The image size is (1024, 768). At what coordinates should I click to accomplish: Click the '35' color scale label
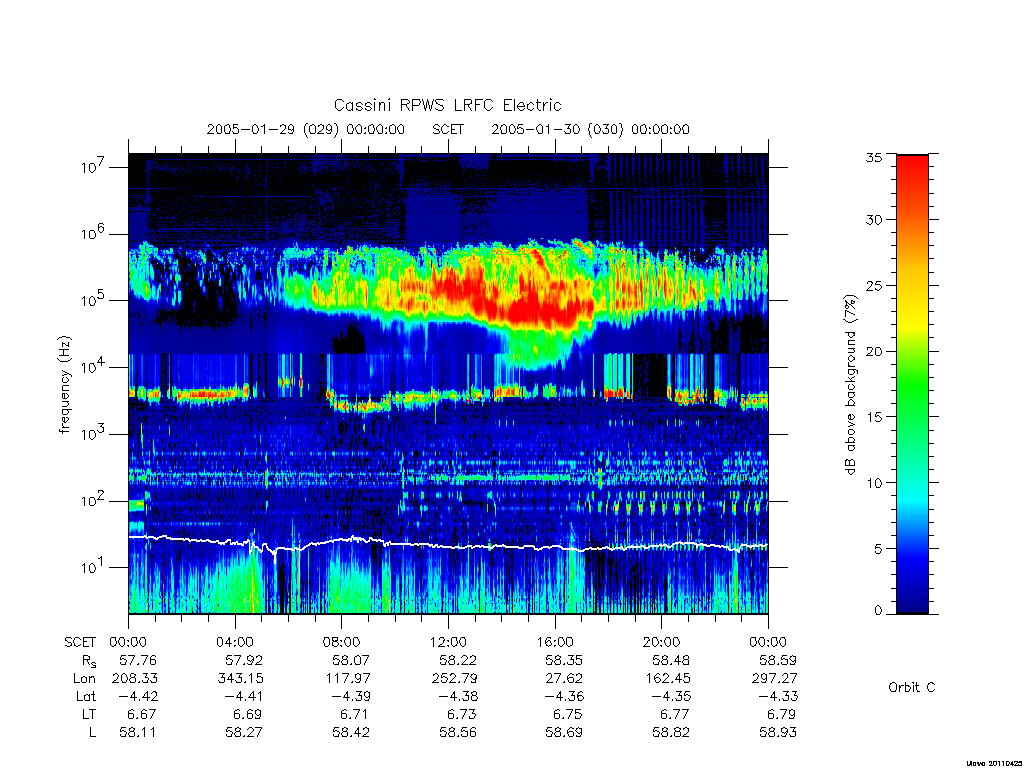(x=874, y=157)
